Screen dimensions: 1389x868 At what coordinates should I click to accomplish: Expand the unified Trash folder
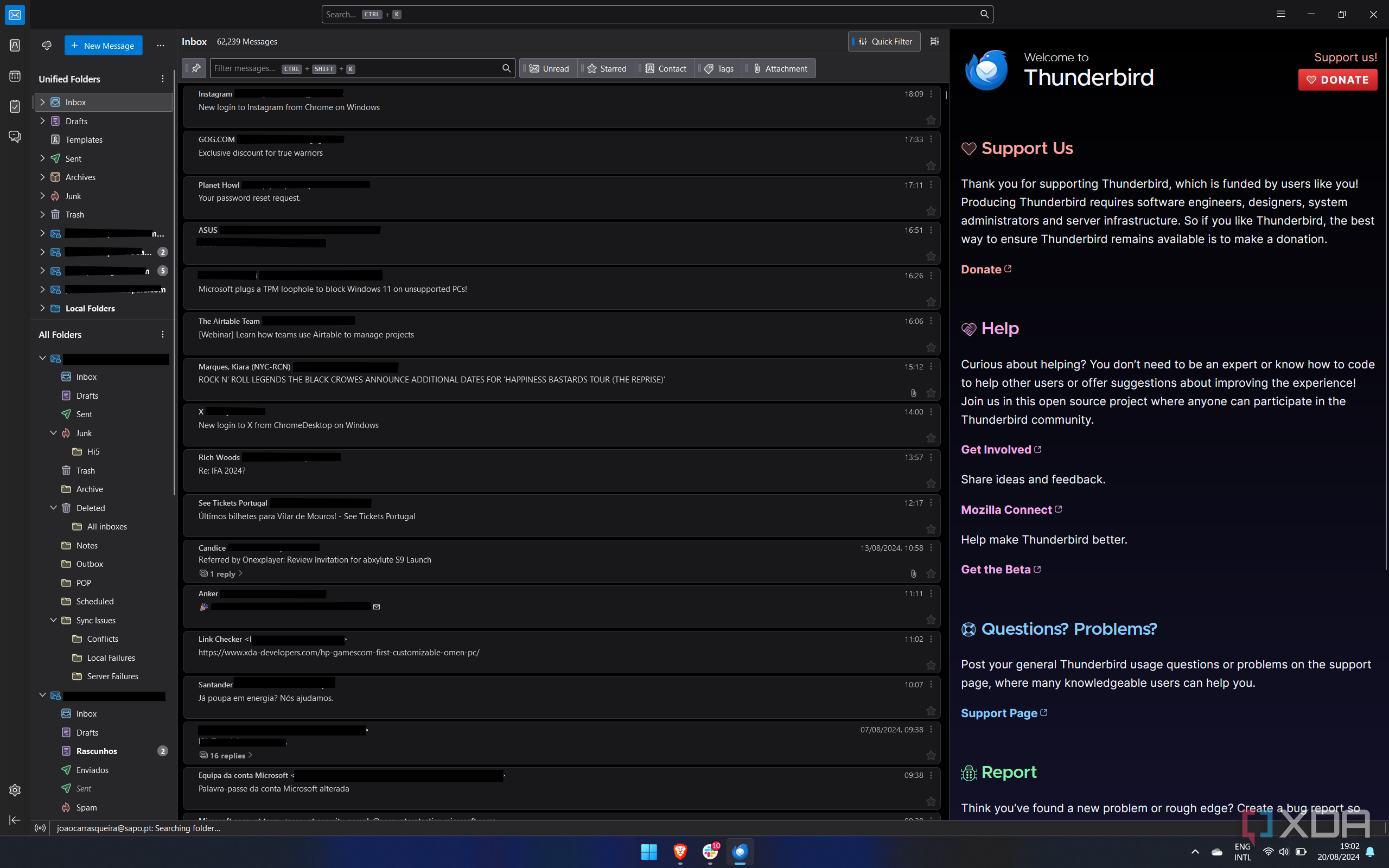[42, 214]
